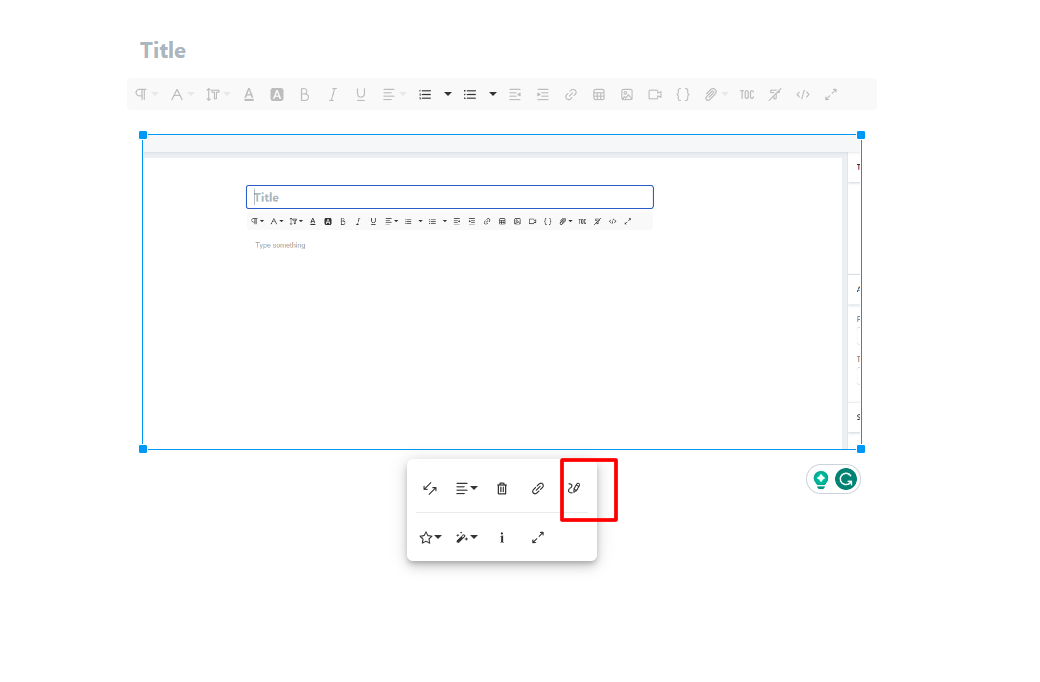The height and width of the screenshot is (682, 1040).
Task: Open the image style star dropdown
Action: [x=430, y=538]
